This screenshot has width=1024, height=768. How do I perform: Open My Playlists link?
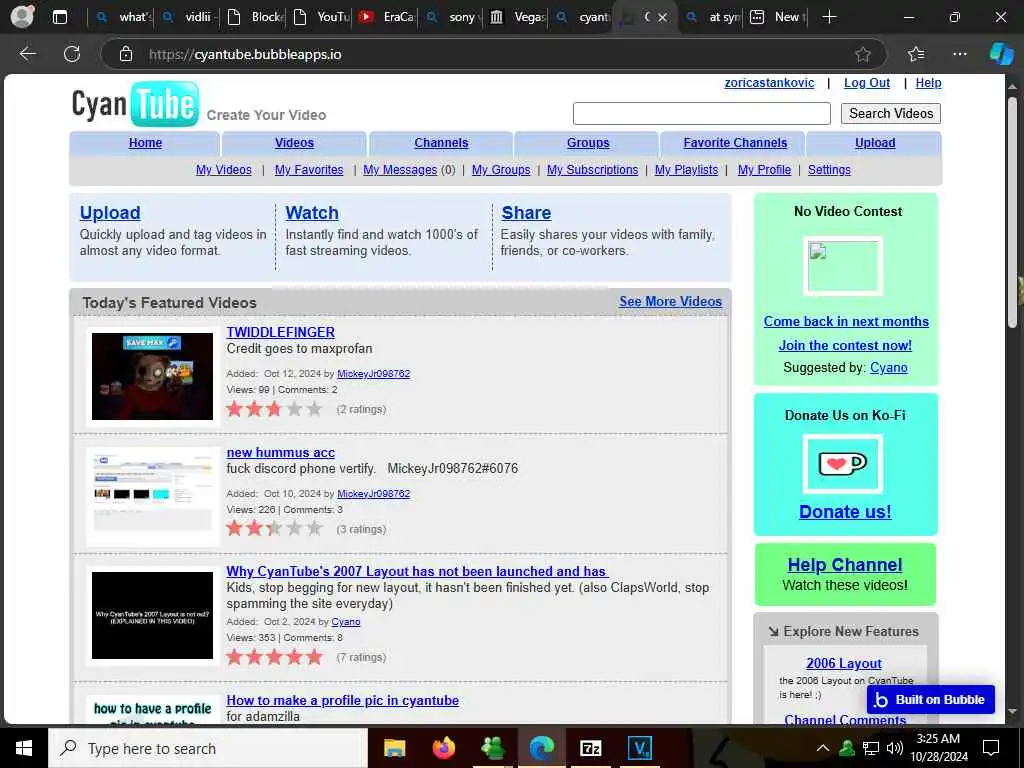[686, 170]
